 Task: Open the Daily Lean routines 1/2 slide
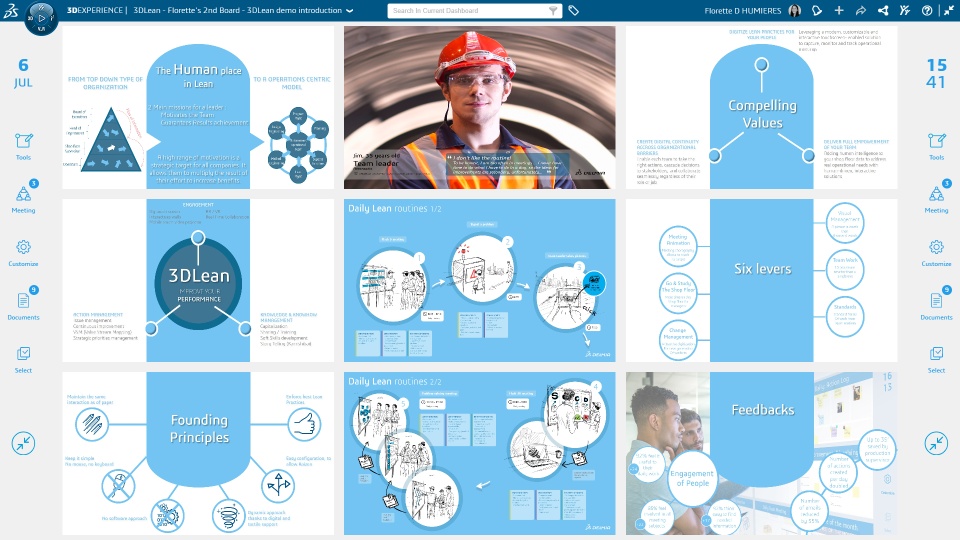479,280
